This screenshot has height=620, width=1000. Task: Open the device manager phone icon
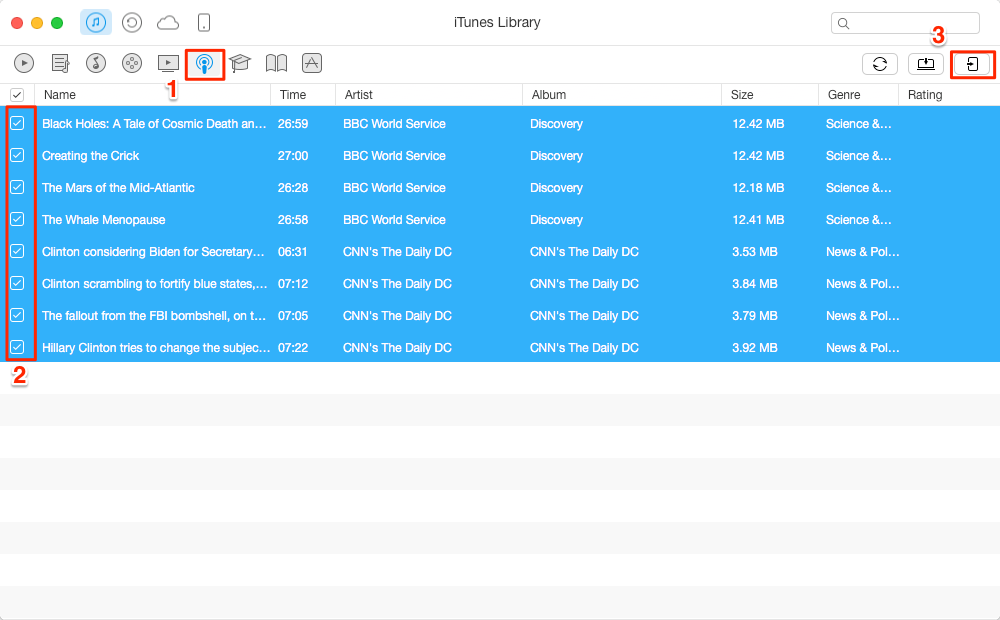[x=203, y=23]
